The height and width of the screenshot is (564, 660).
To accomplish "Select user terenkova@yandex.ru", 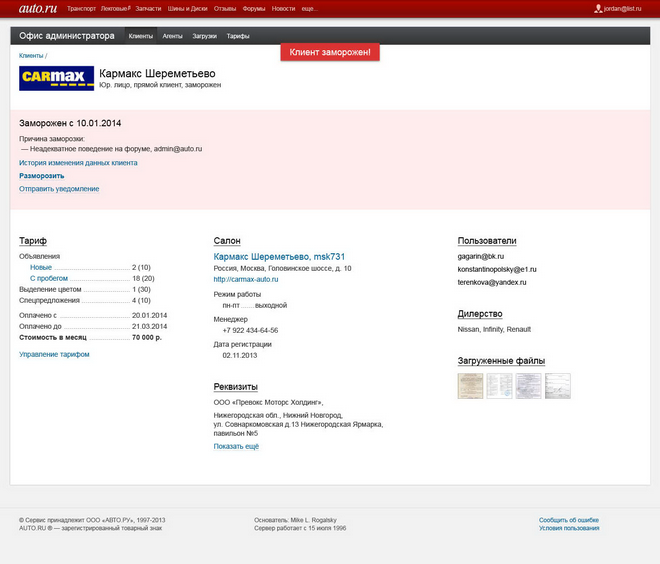I will [x=492, y=282].
